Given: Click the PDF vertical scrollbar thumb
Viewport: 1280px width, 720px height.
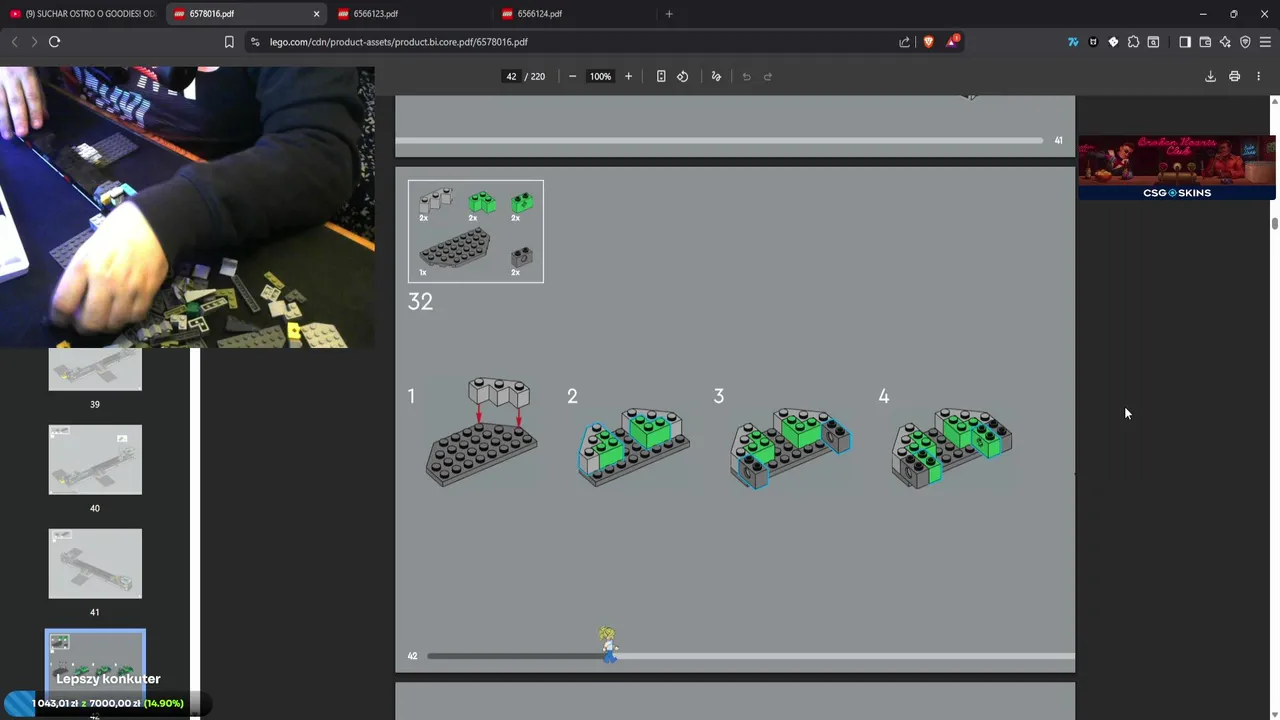Looking at the screenshot, I should click(x=1275, y=223).
